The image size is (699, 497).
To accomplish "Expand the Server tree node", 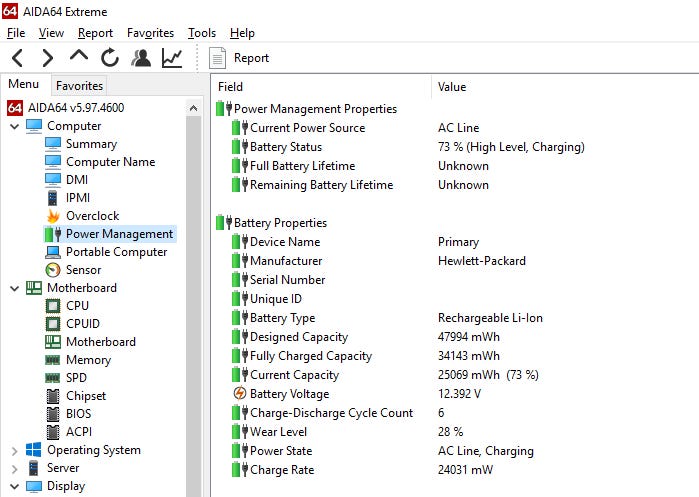I will 14,468.
